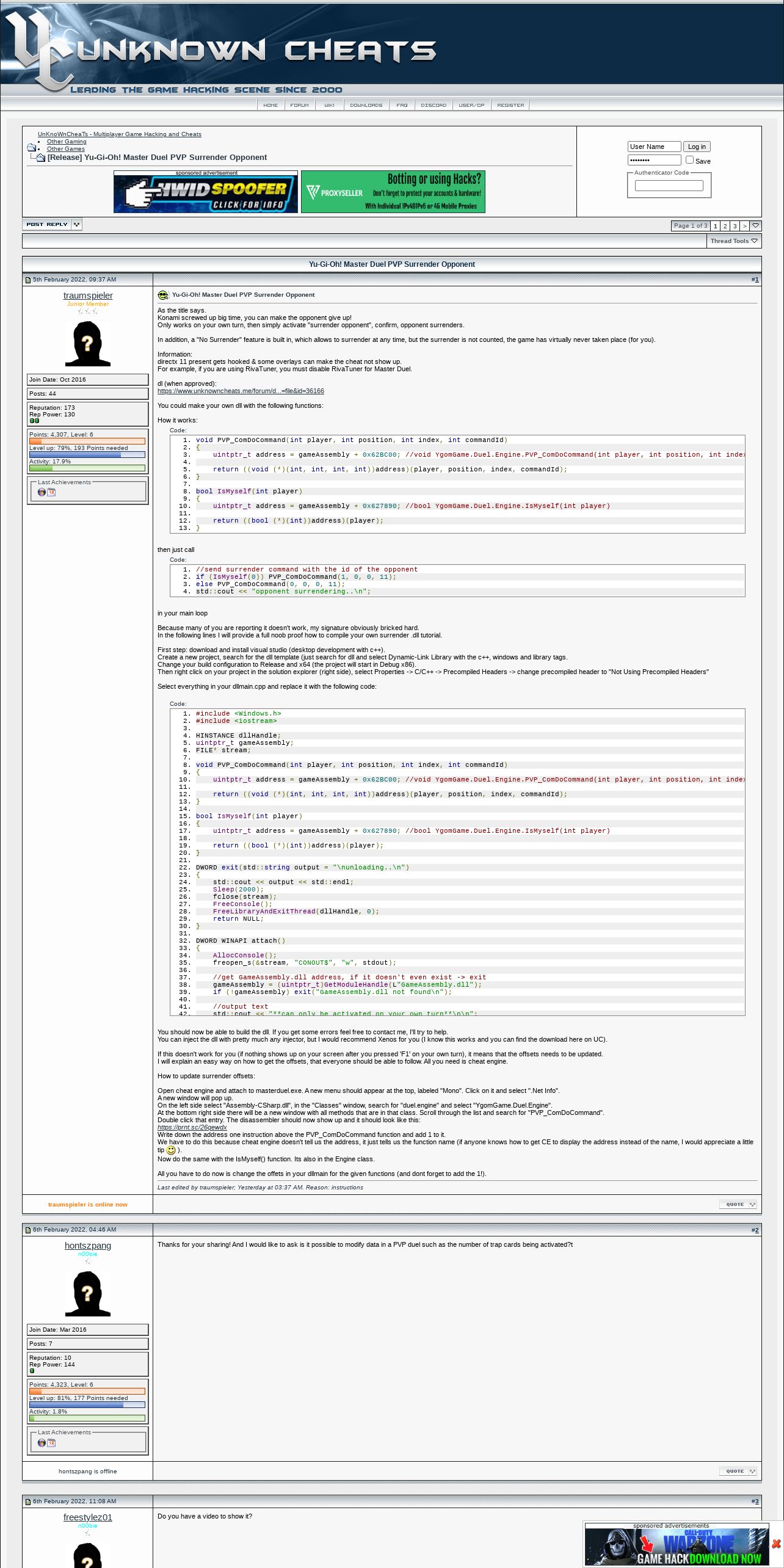This screenshot has width=784, height=1568.
Task: Click multi-quote icon on traumspieler's post
Action: coord(752,1205)
